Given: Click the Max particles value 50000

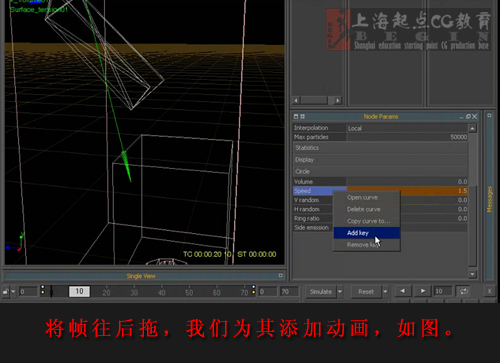Looking at the screenshot, I should click(407, 137).
